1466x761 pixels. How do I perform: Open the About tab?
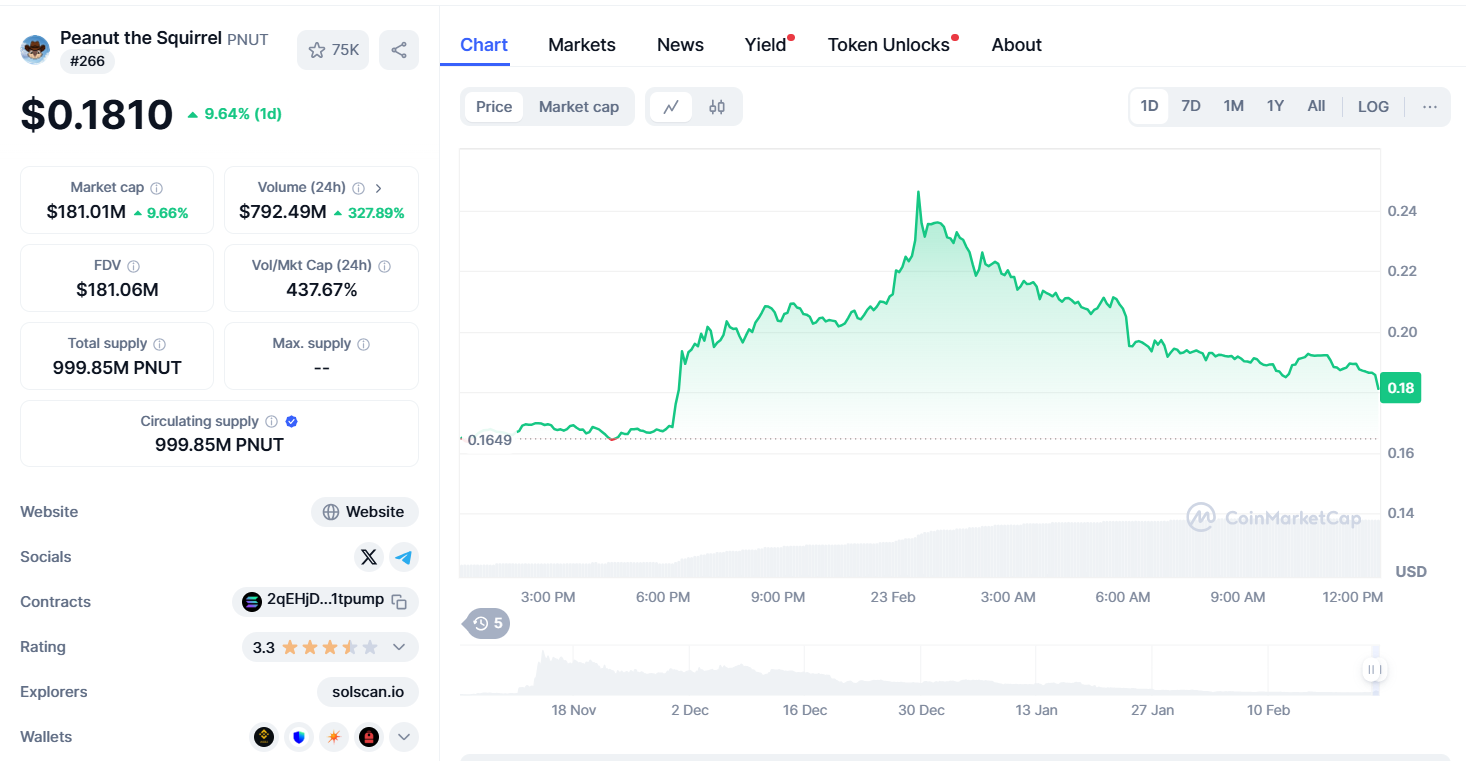point(1017,45)
